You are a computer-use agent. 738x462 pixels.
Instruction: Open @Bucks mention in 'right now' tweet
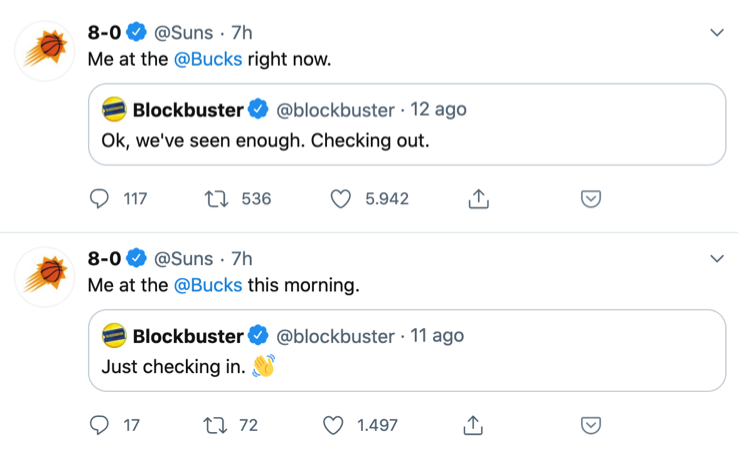point(208,59)
